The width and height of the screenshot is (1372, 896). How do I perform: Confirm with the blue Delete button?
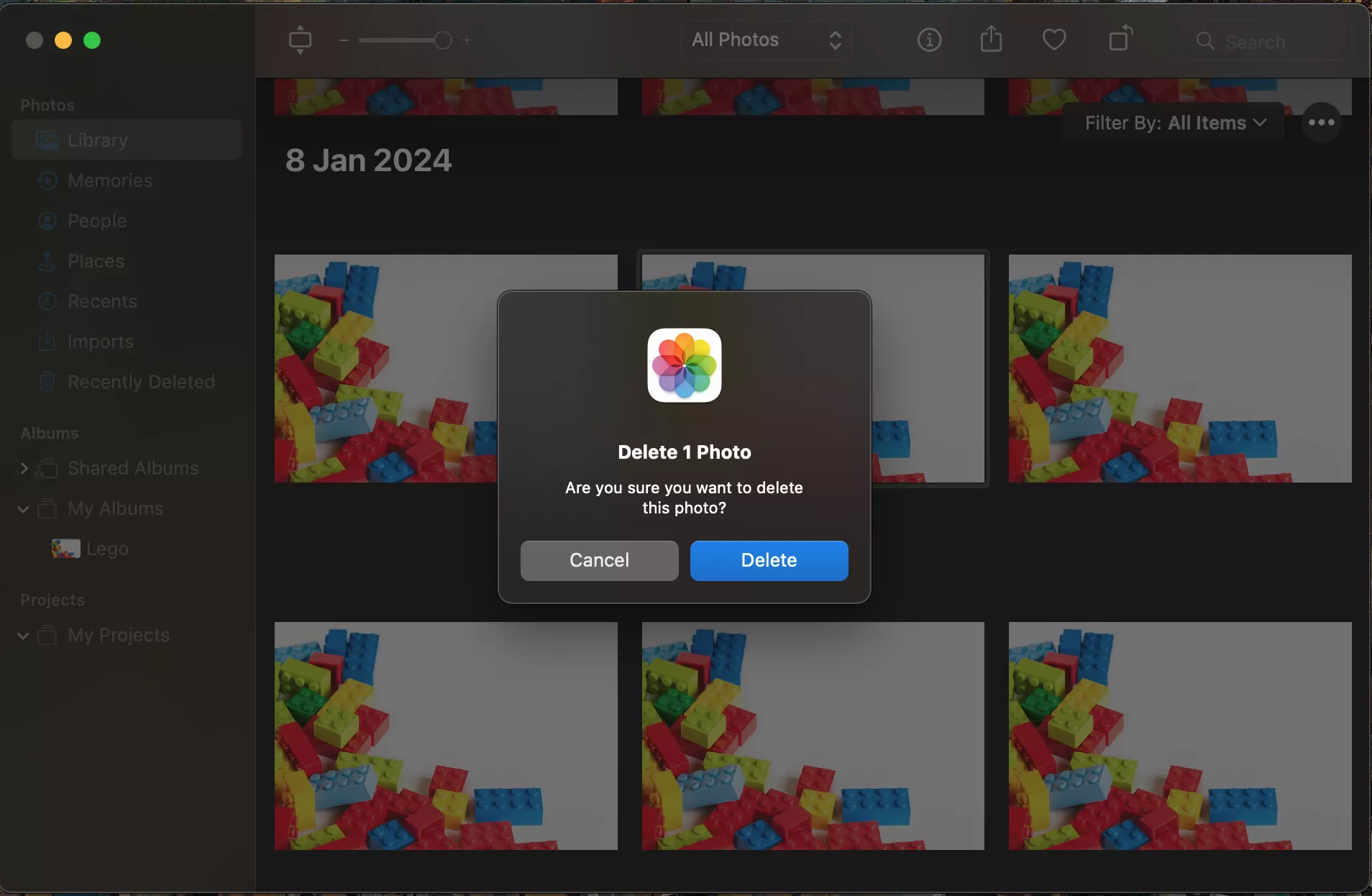769,560
